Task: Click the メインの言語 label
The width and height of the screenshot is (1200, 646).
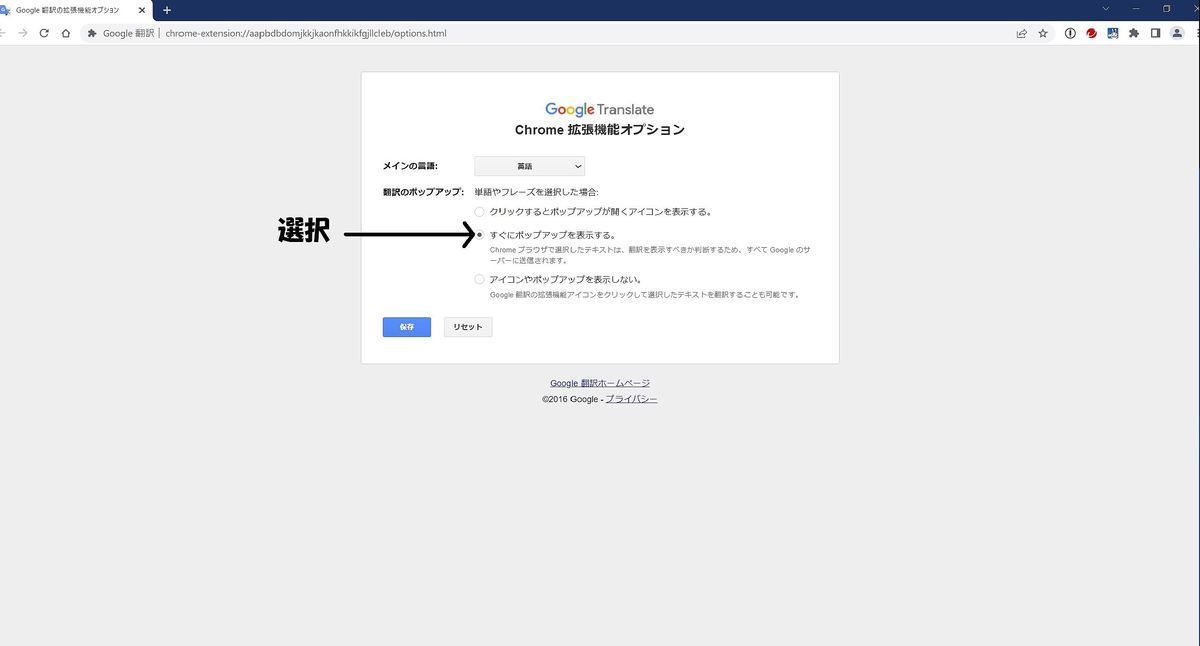Action: click(410, 166)
